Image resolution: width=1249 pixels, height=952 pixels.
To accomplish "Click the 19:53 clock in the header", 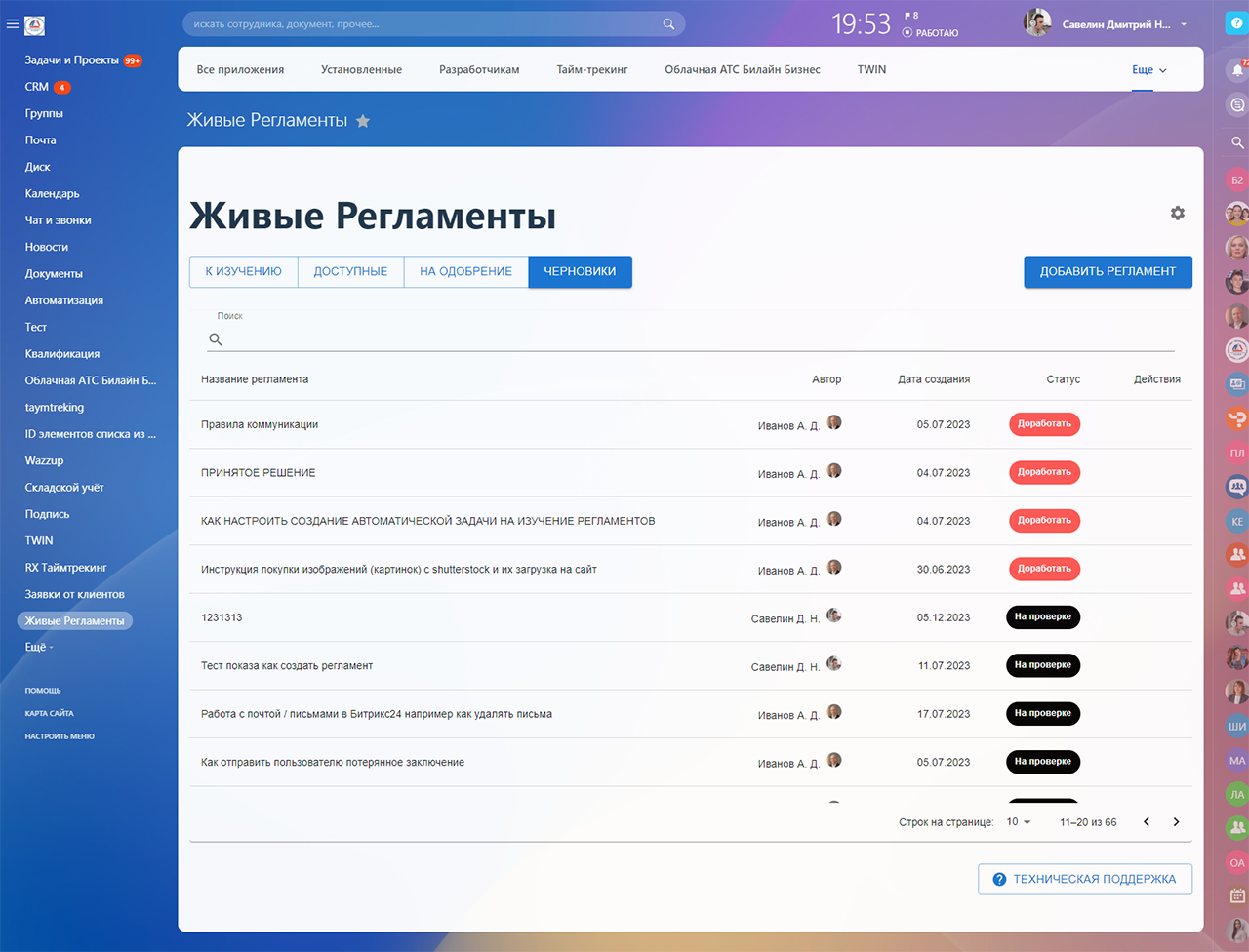I will tap(862, 24).
